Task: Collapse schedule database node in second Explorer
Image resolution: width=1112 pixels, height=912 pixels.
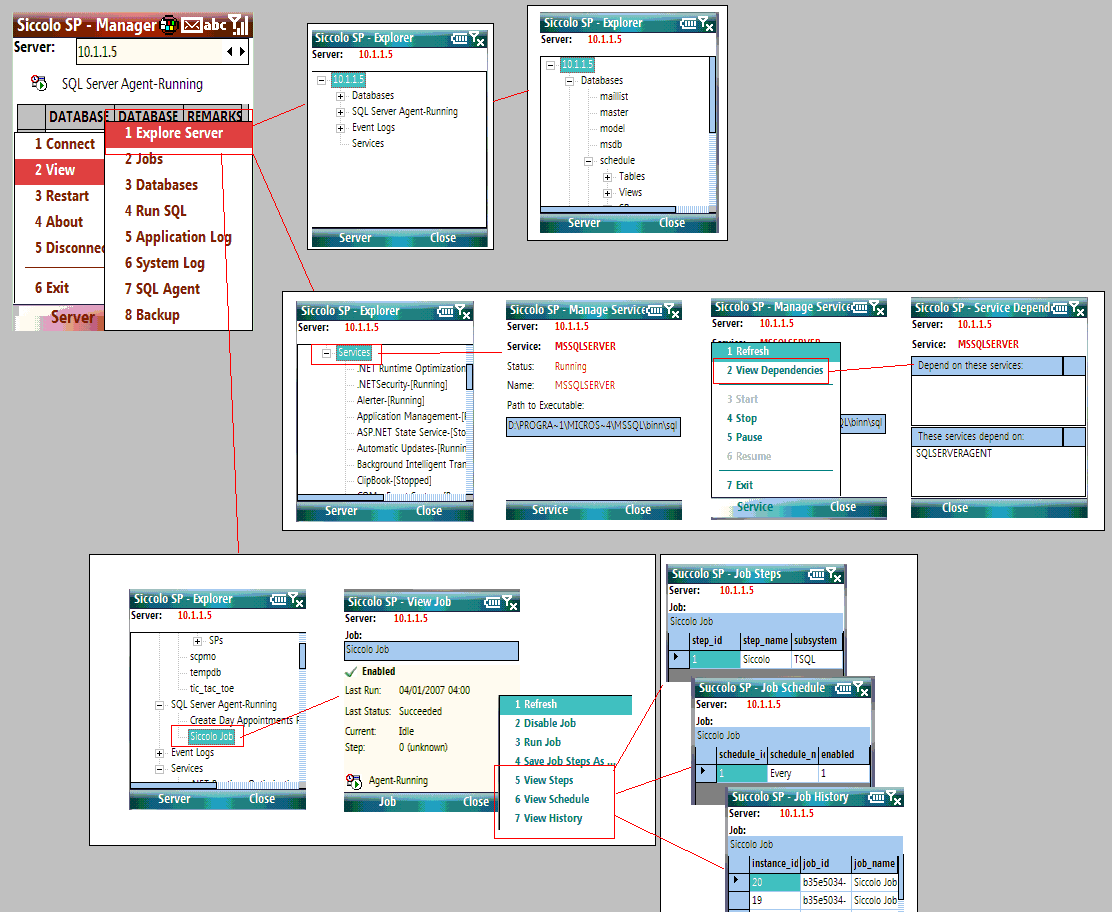Action: (x=589, y=161)
